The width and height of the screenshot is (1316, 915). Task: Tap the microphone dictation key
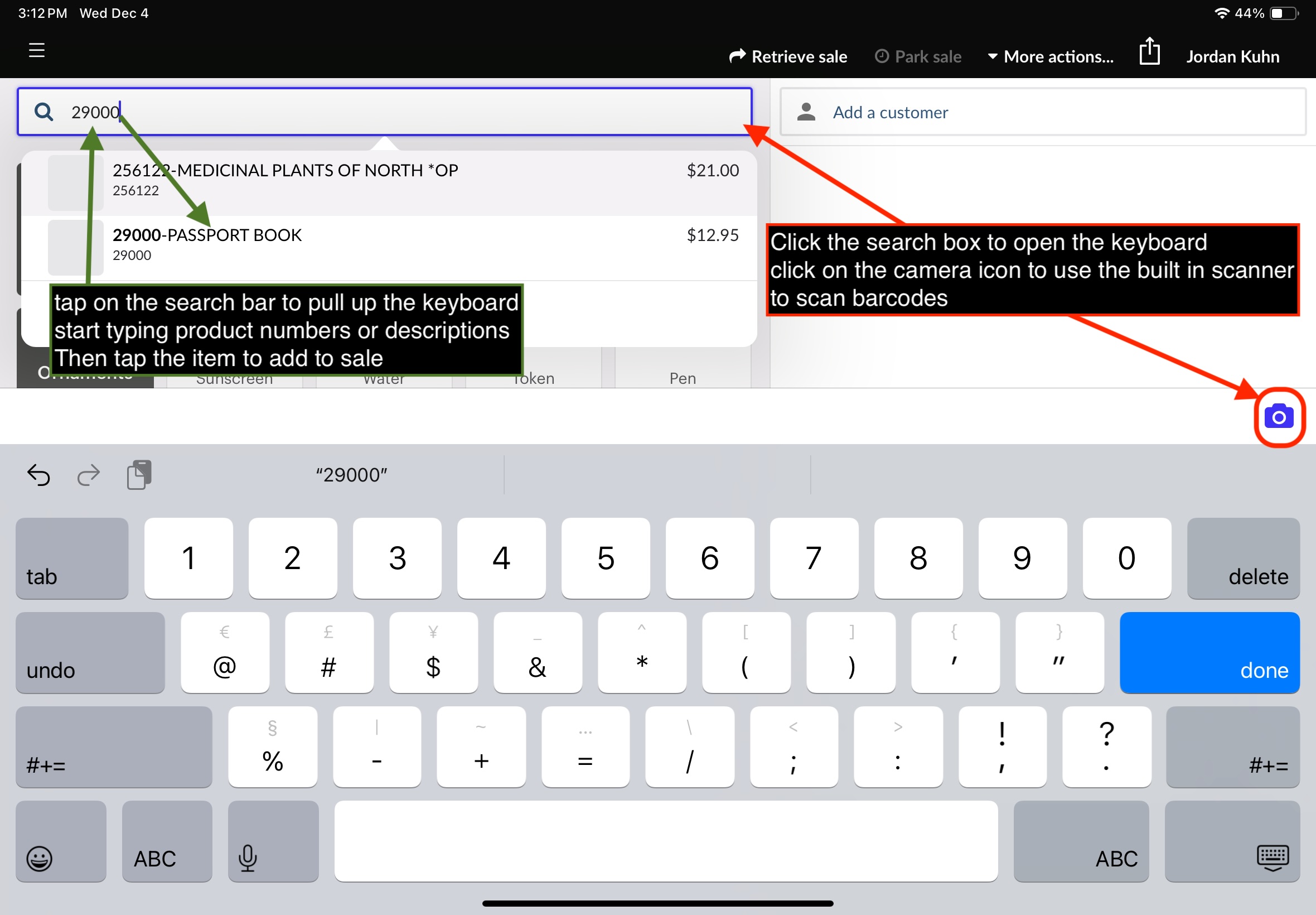point(273,841)
